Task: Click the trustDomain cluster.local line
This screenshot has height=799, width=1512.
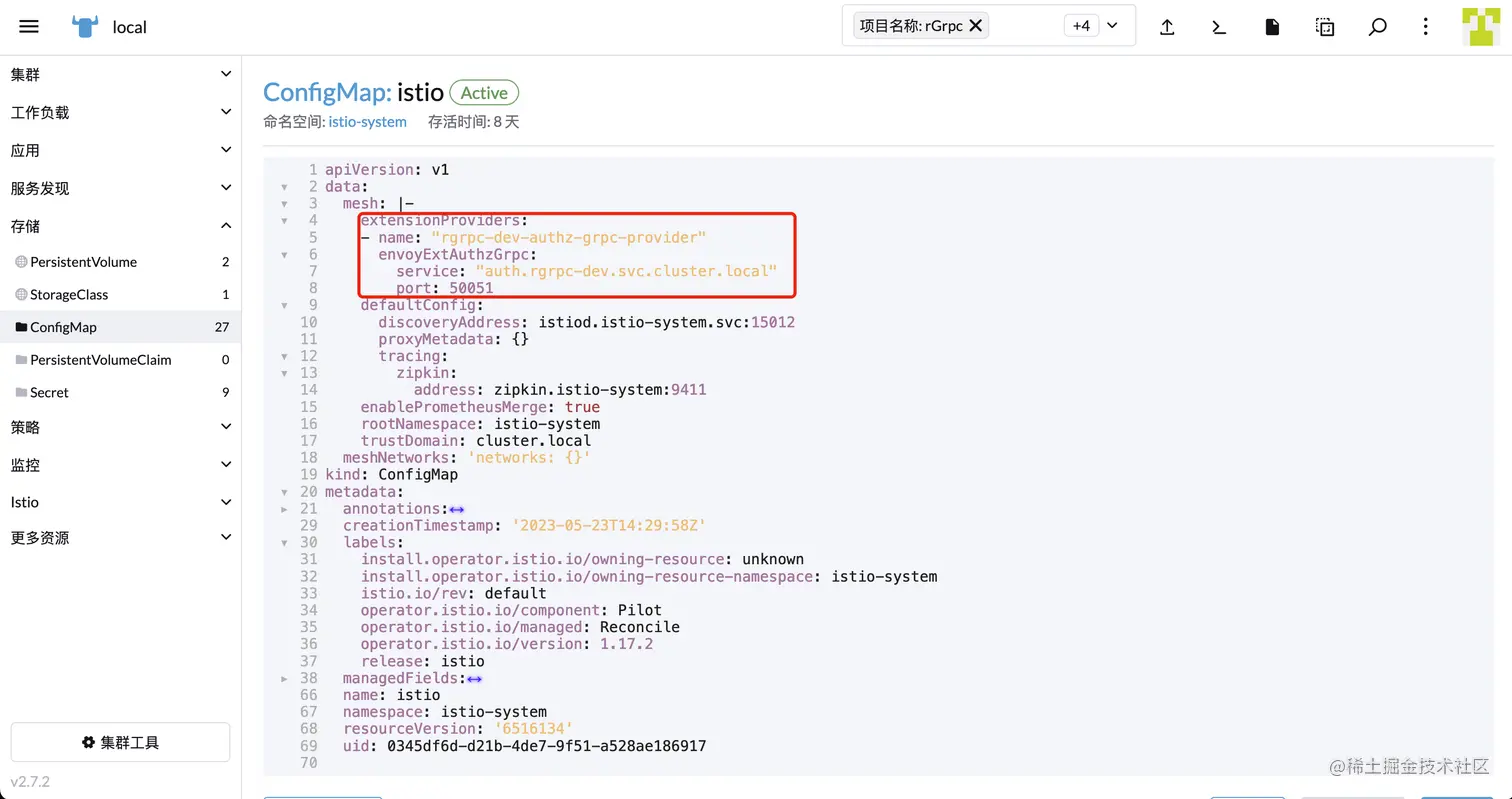Action: pos(476,441)
